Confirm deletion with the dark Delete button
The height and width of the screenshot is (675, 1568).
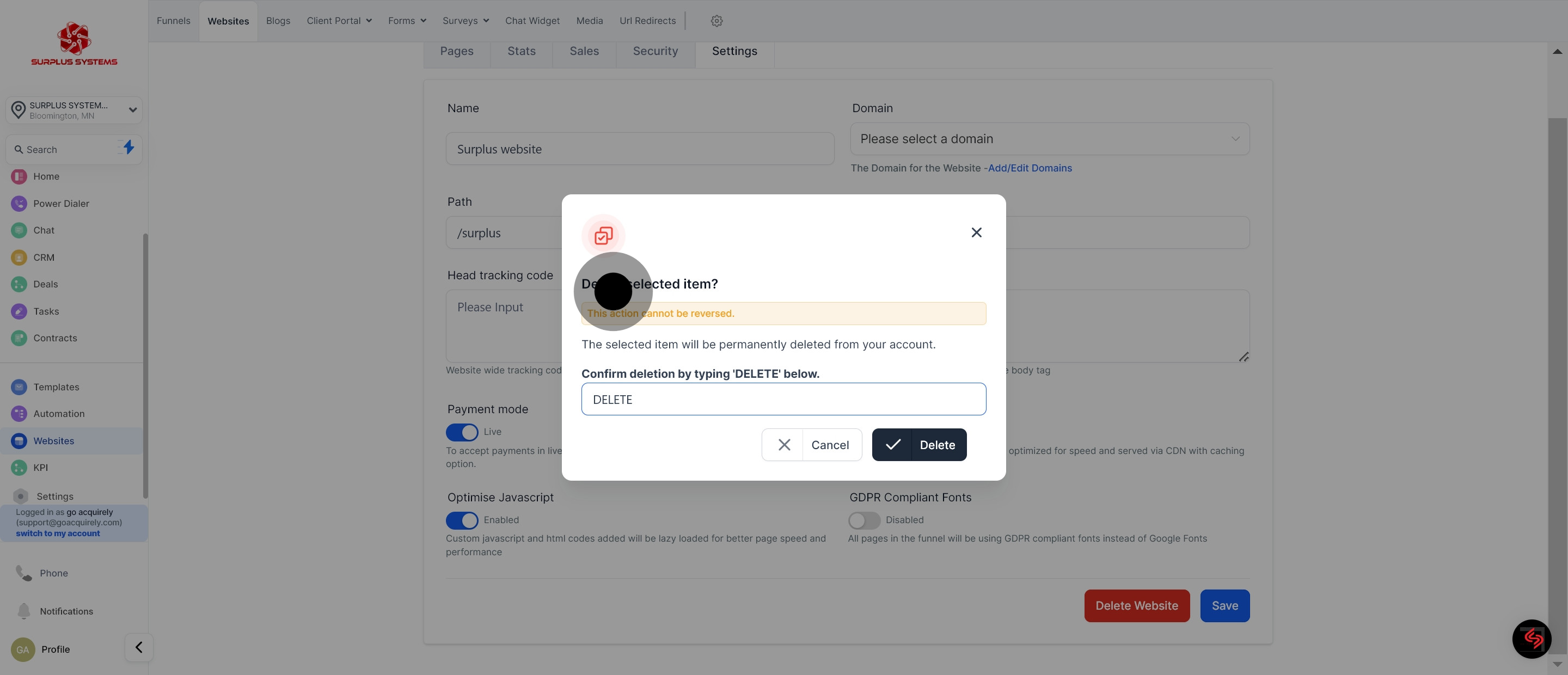tap(918, 445)
